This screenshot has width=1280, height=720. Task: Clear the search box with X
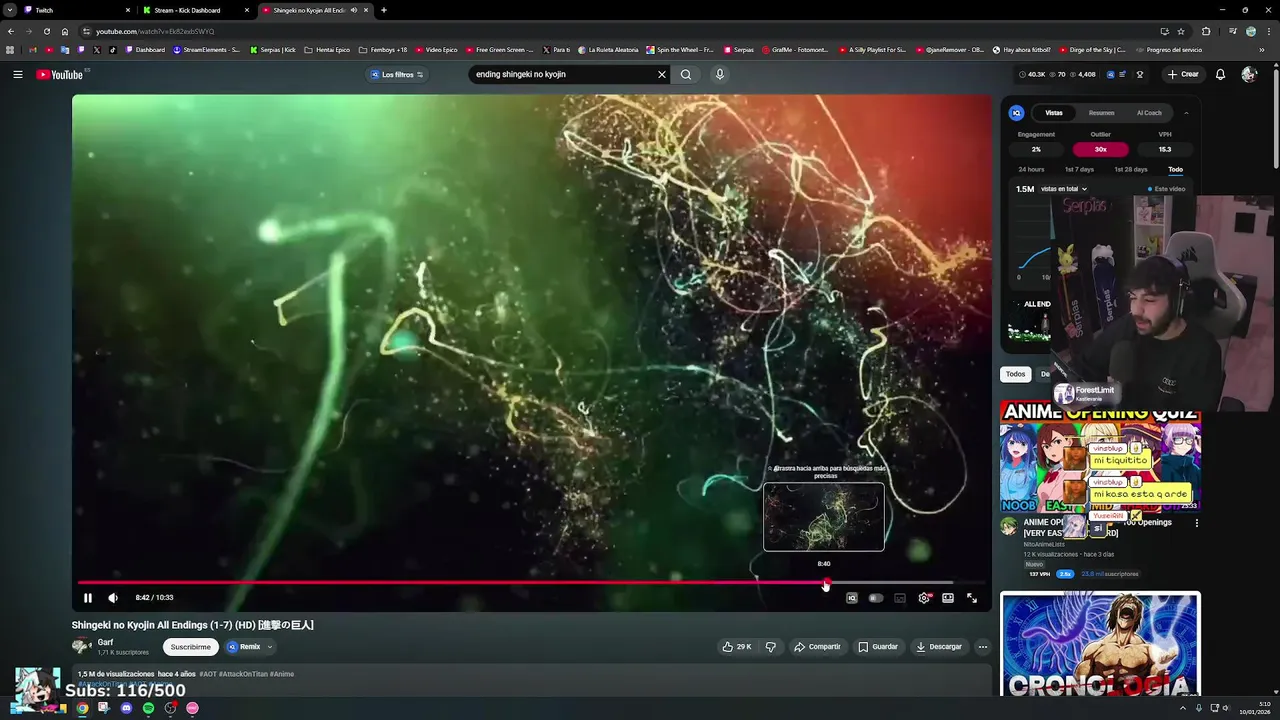[x=661, y=74]
